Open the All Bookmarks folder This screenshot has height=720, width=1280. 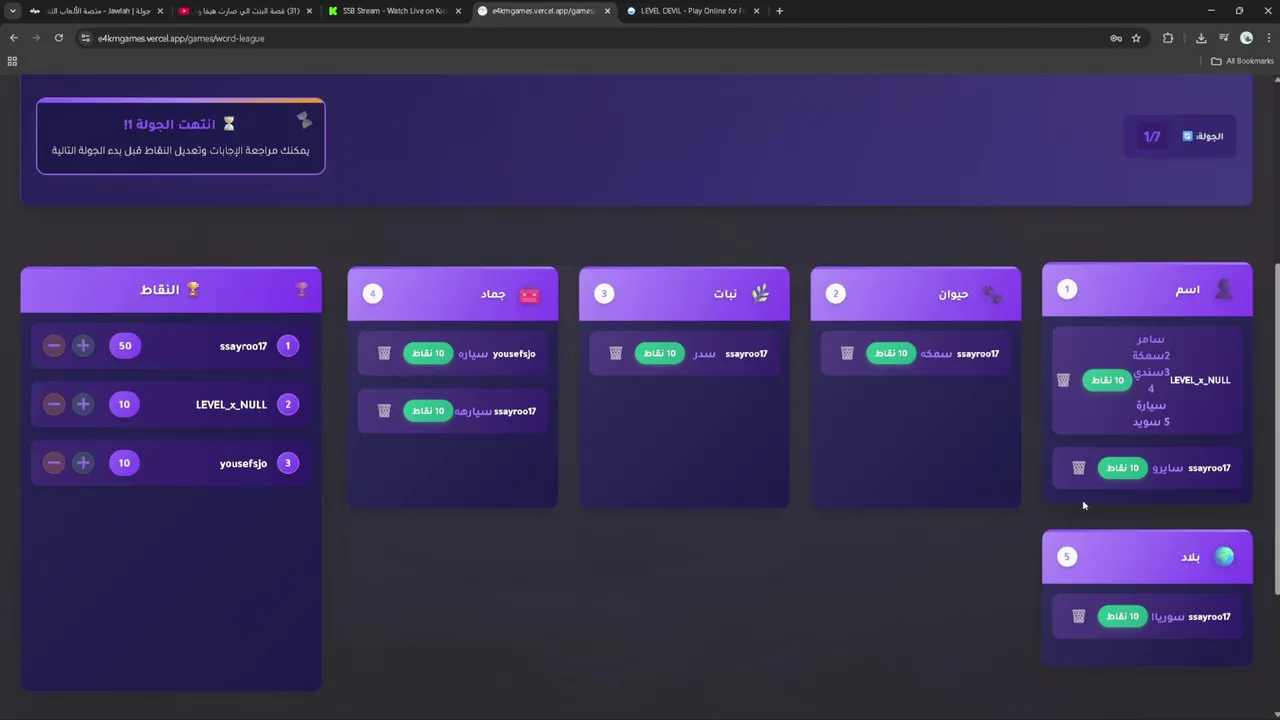(x=1243, y=61)
